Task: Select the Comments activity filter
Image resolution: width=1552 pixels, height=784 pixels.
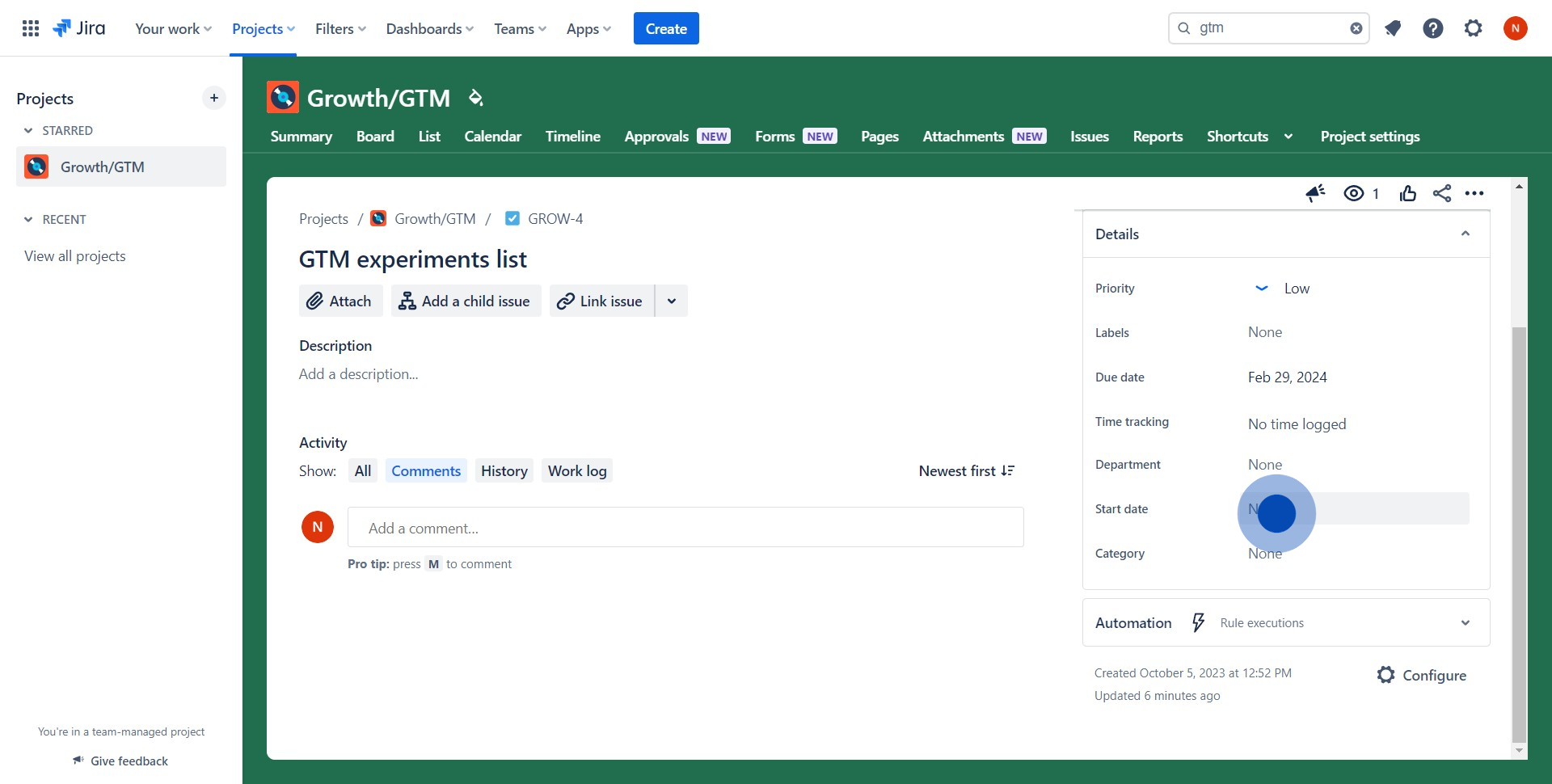Action: pyautogui.click(x=426, y=471)
